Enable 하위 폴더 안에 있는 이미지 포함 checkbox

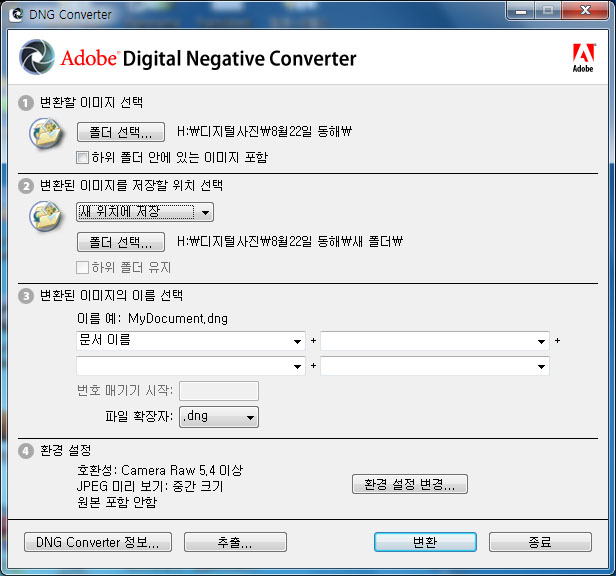[x=83, y=157]
